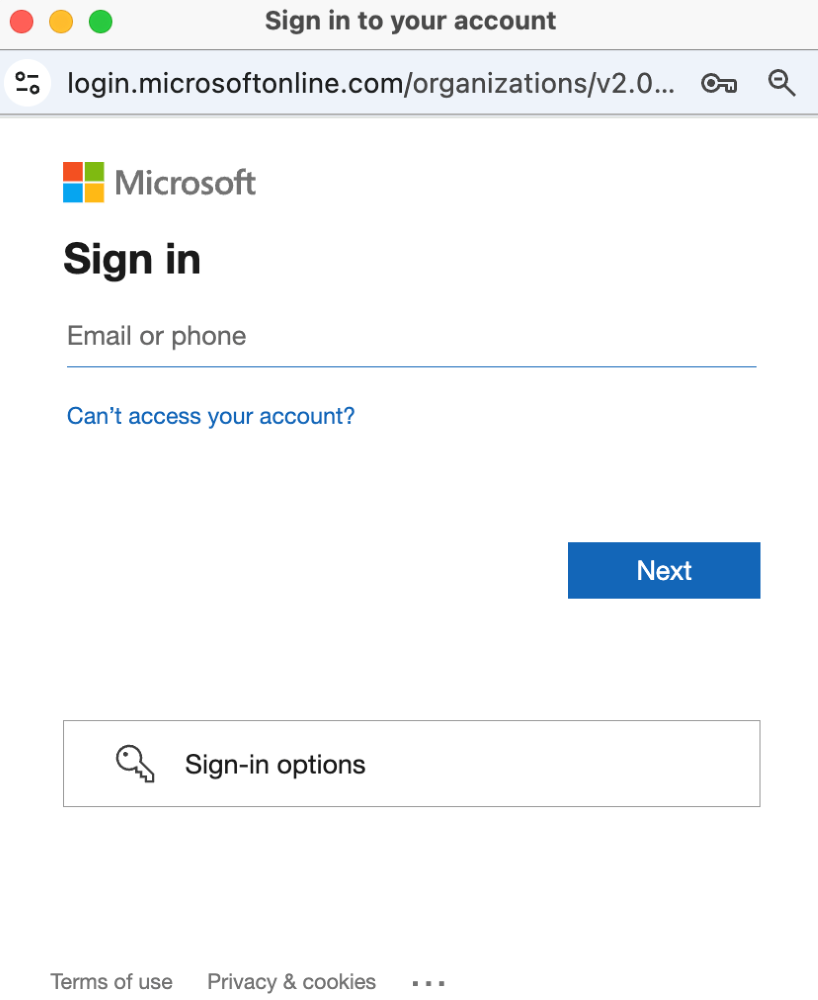This screenshot has width=818, height=1000.
Task: Open "Can't access your account?" link
Action: point(210,416)
